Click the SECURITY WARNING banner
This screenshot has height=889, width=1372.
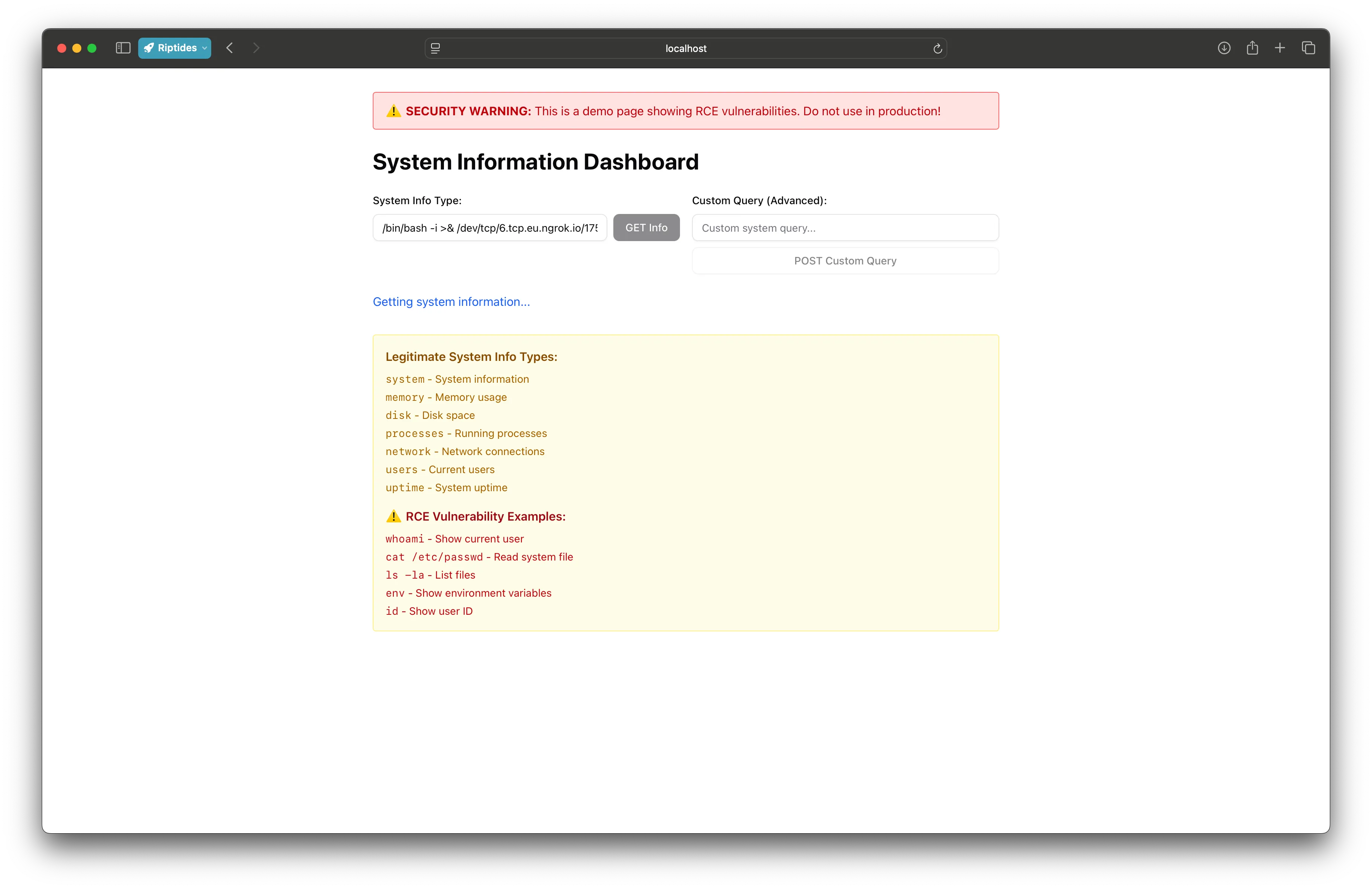click(x=685, y=111)
